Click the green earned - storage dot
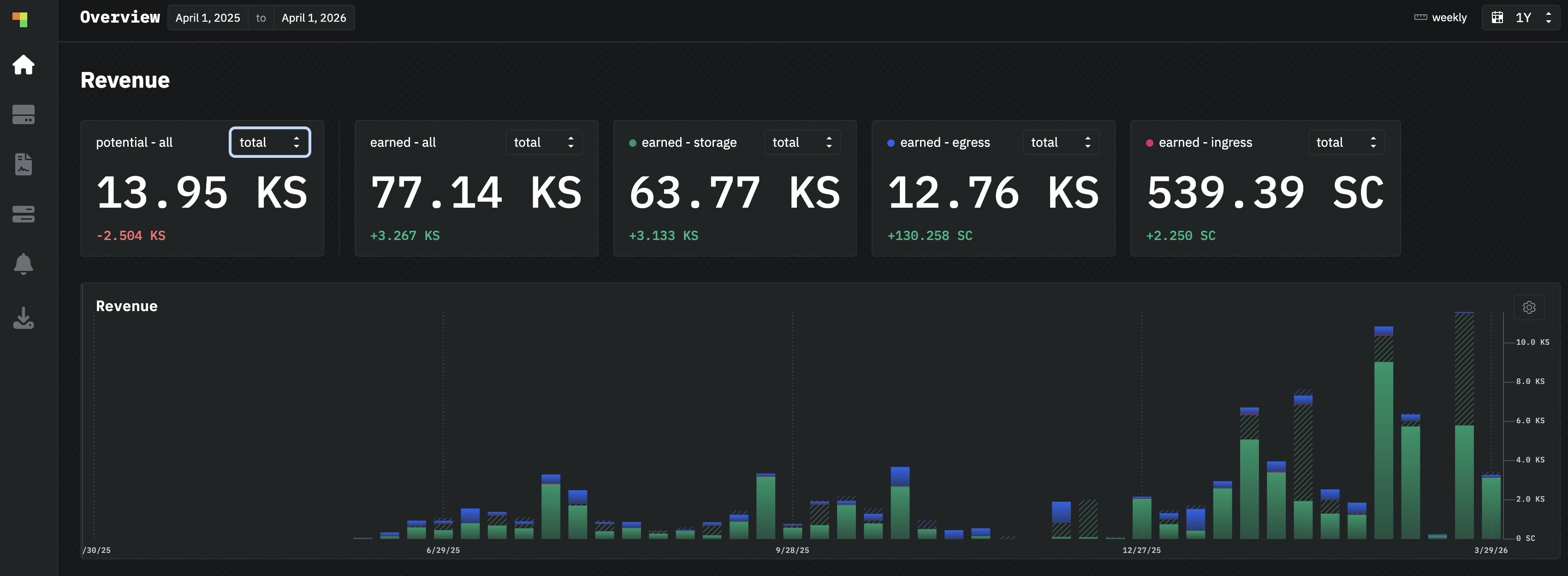This screenshot has height=576, width=1568. point(632,143)
